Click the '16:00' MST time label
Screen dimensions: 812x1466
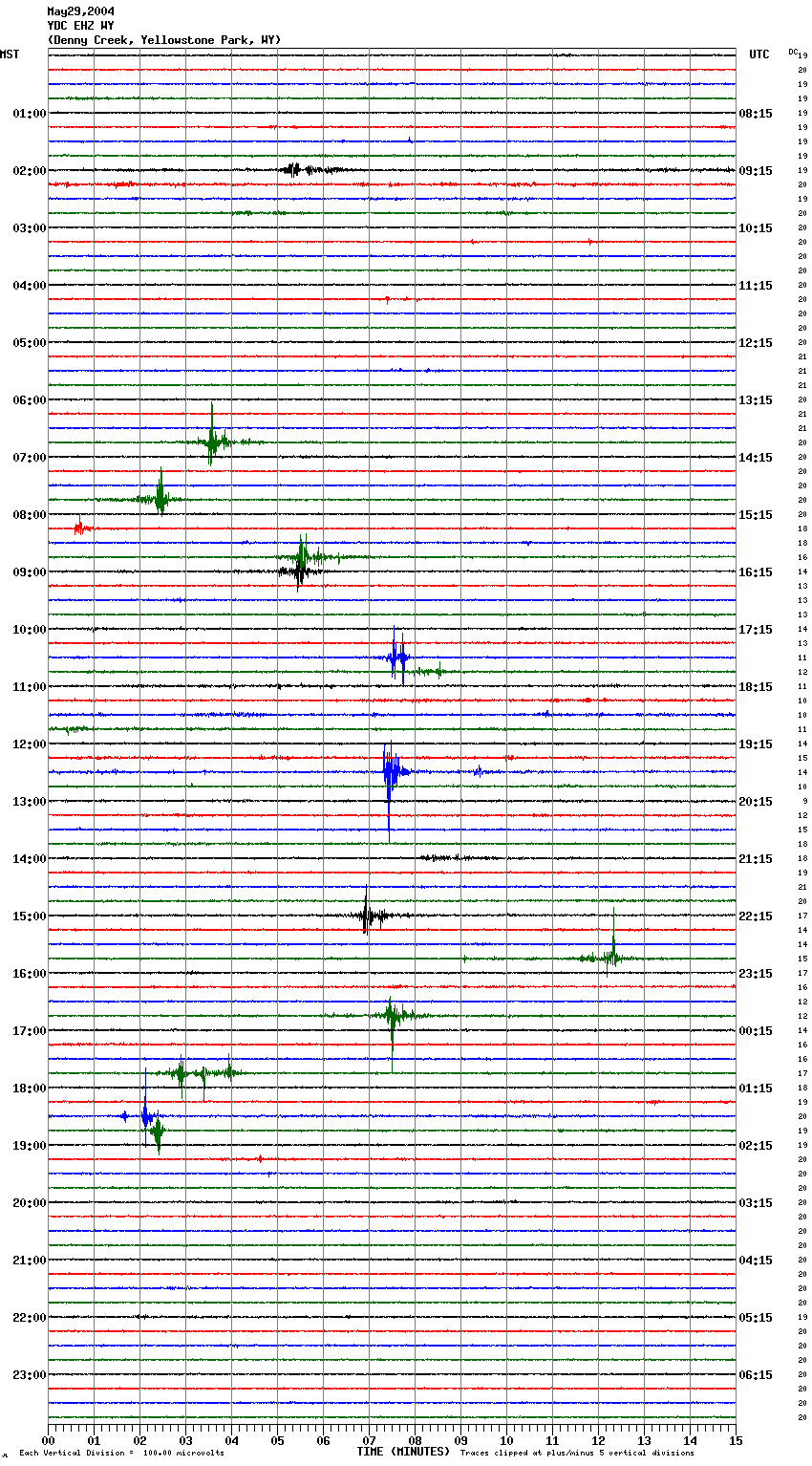pos(30,974)
